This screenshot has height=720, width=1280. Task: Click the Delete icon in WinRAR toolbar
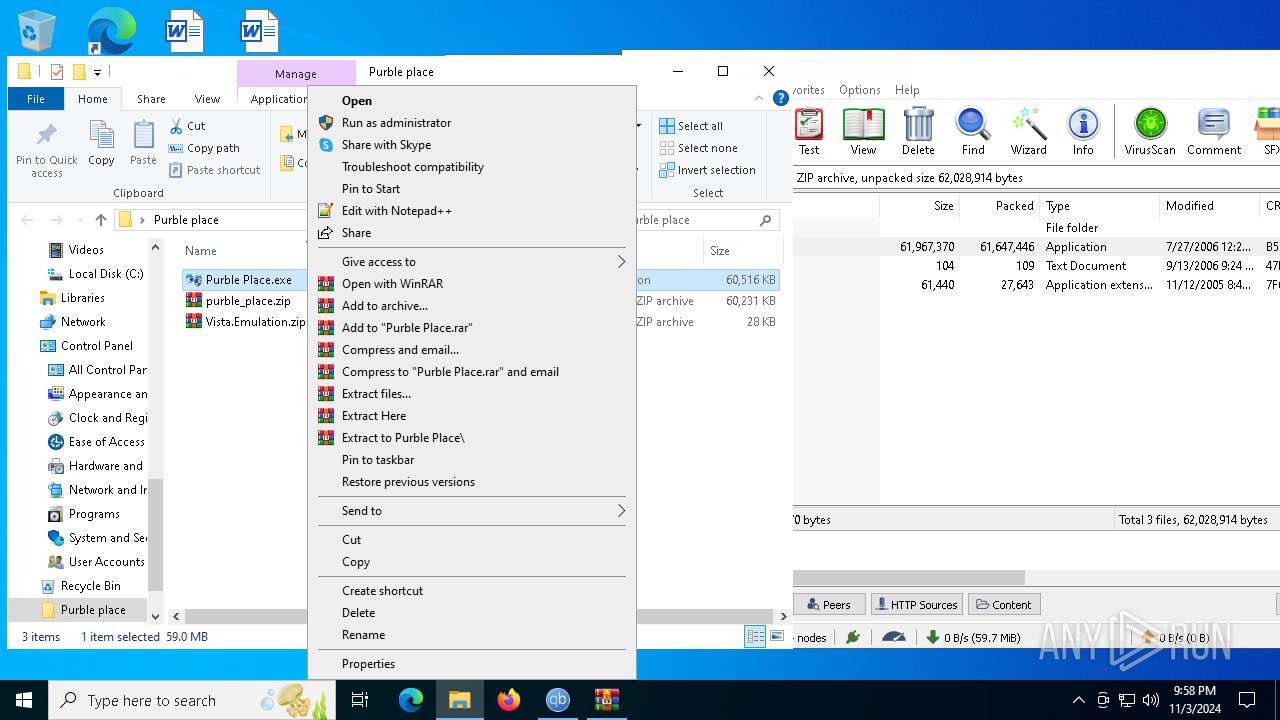pos(918,132)
